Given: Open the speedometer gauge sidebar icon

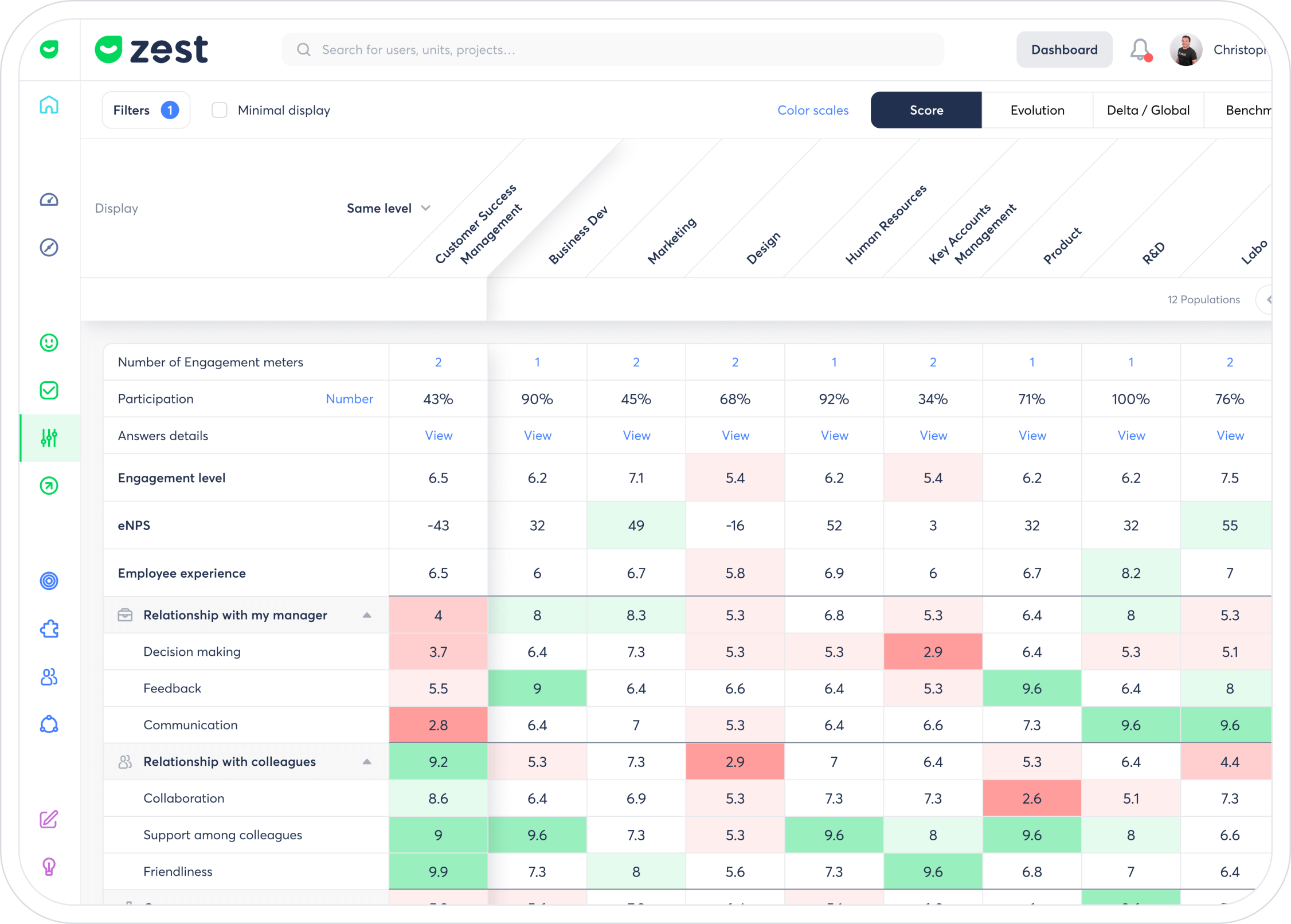Looking at the screenshot, I should (x=49, y=199).
